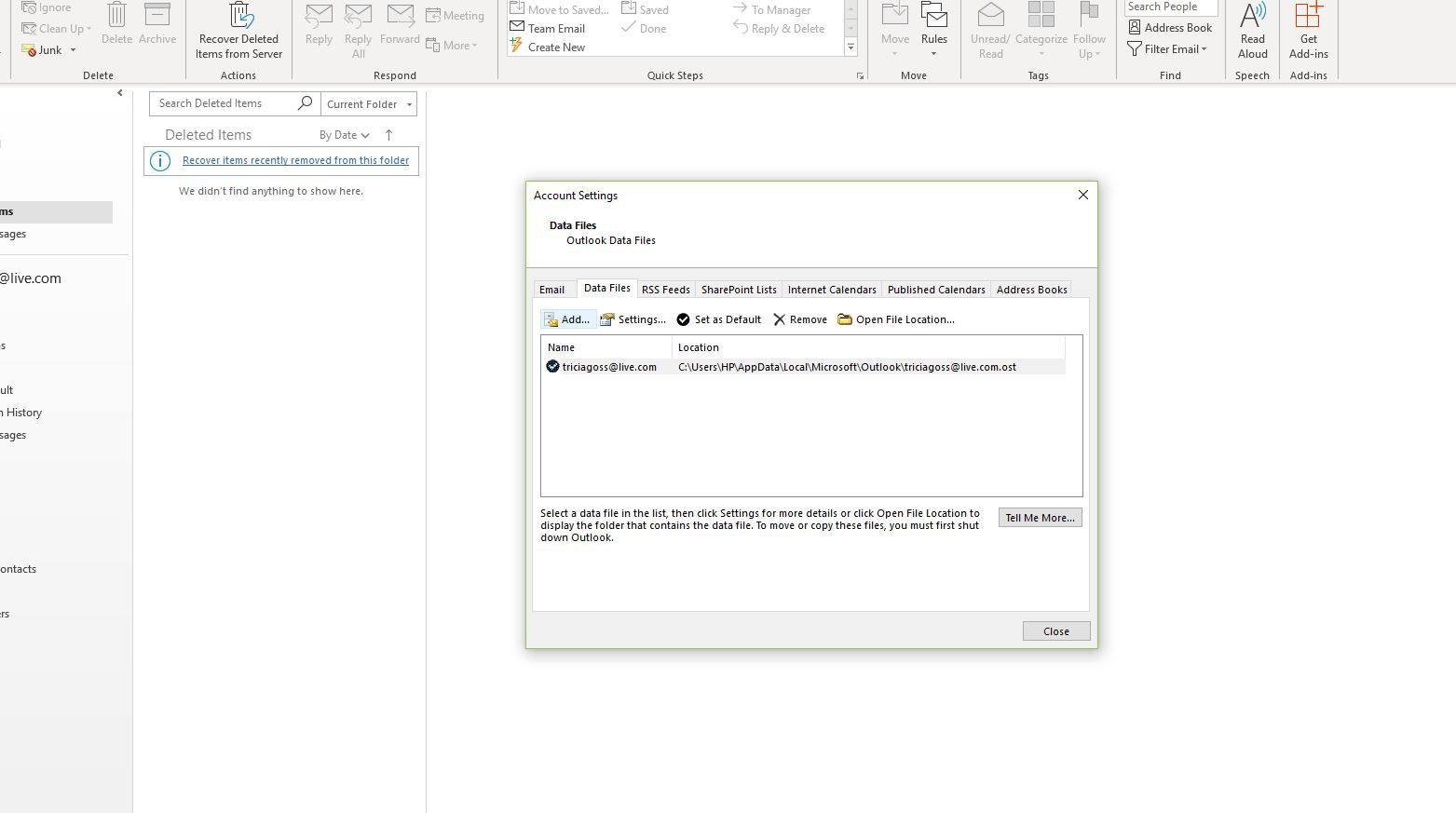Viewport: 1456px width, 813px height.
Task: Open the Junk dropdown
Action: (x=73, y=50)
